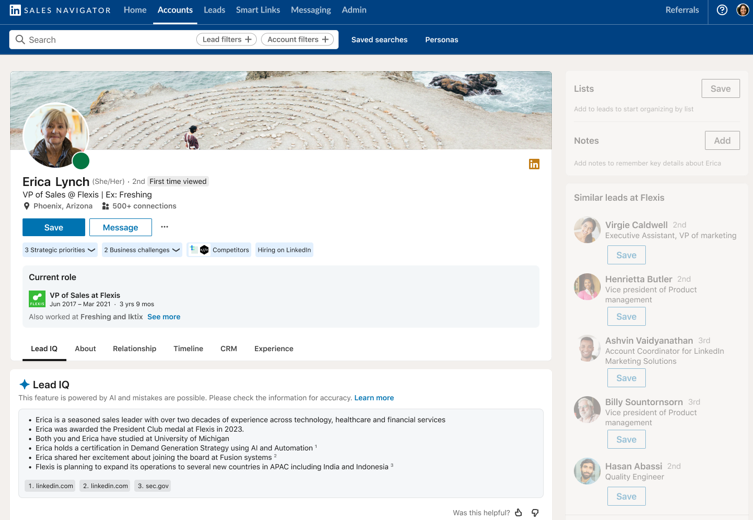
Task: Open source 2. linkedin.com
Action: [x=105, y=486]
